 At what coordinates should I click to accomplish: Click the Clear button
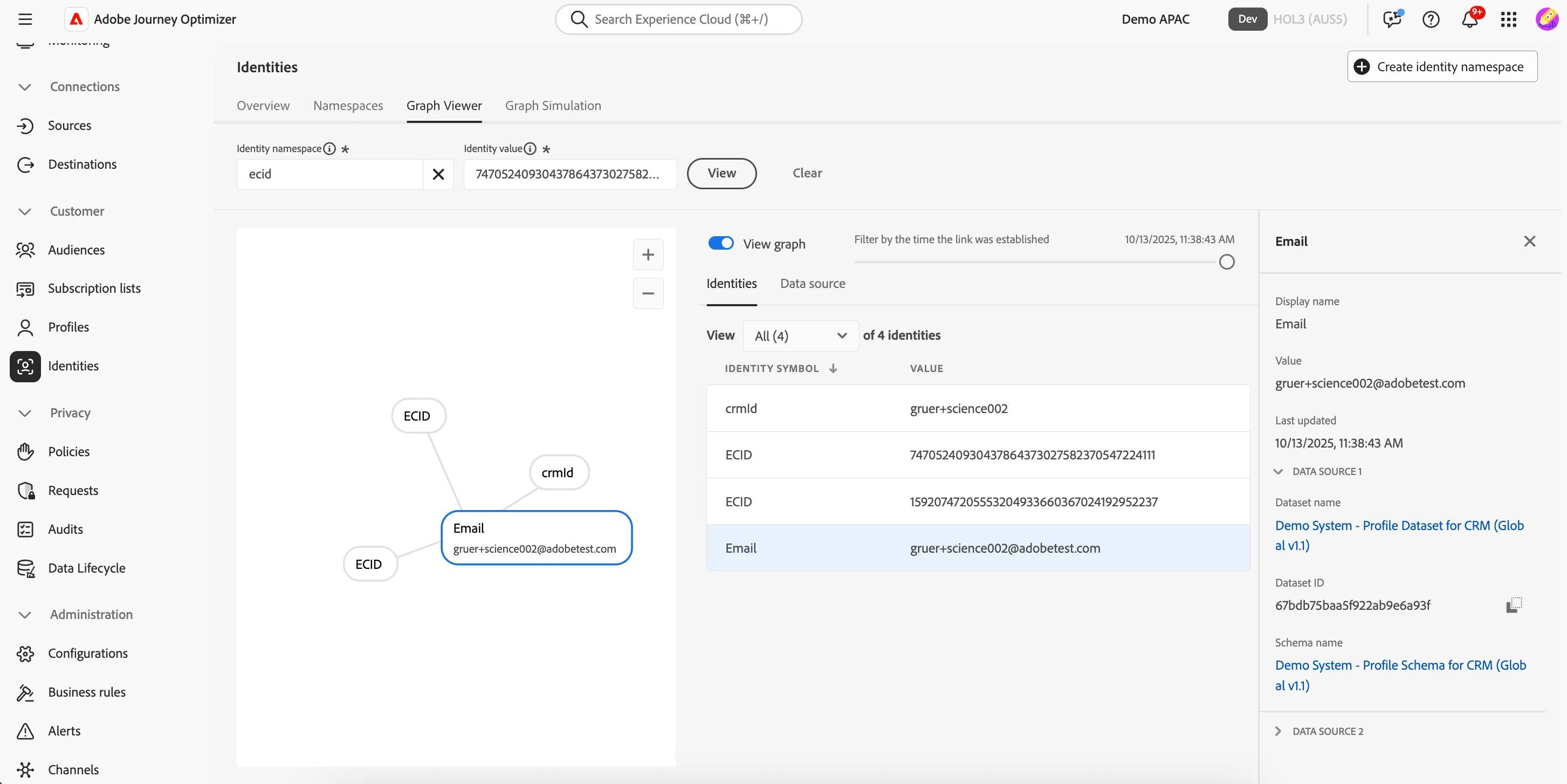coord(807,174)
